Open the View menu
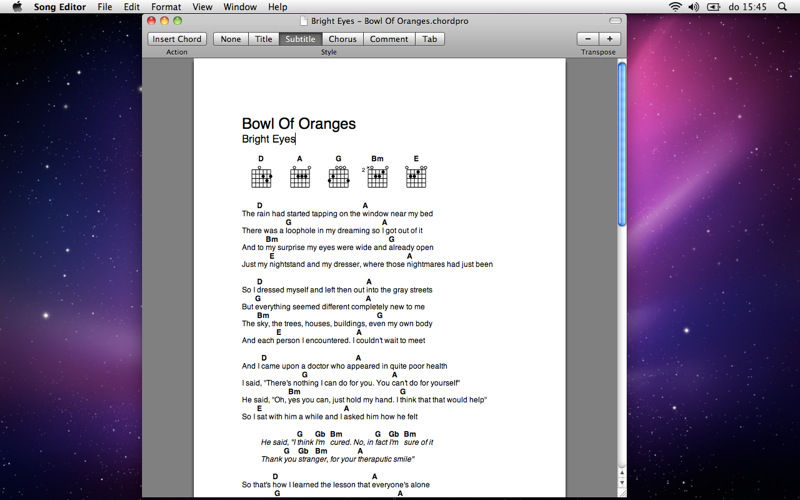 click(x=202, y=7)
